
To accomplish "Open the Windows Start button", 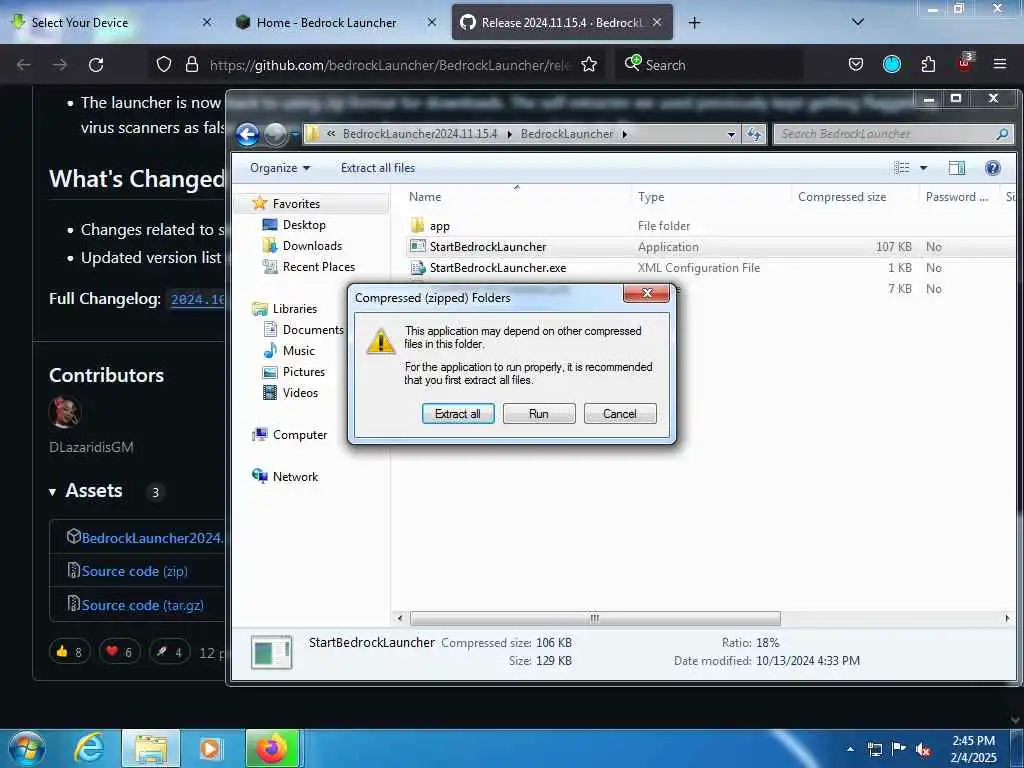I will click(x=27, y=748).
